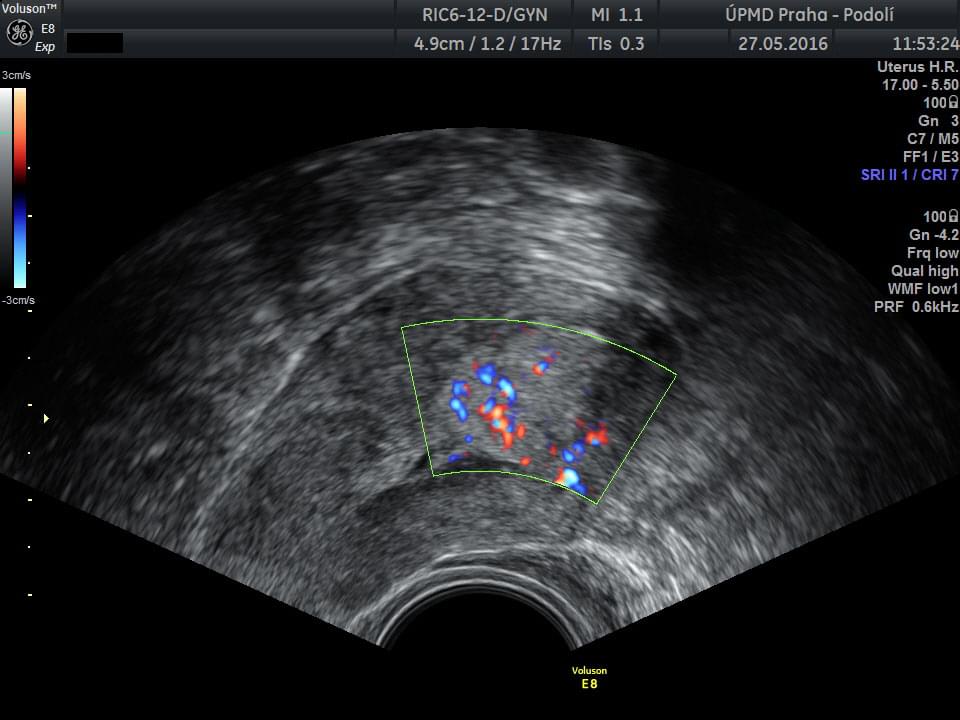Click the lock icon beside the lower 100 value
Screen dimensions: 960x720
click(953, 216)
